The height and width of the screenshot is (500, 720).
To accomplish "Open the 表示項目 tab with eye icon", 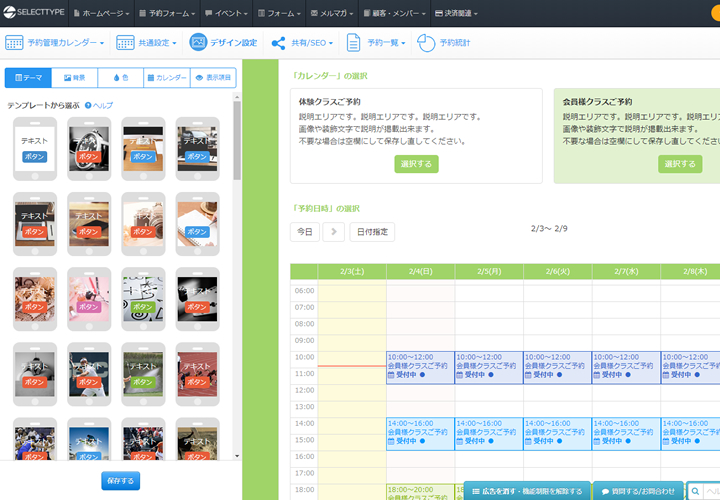I will (x=213, y=77).
